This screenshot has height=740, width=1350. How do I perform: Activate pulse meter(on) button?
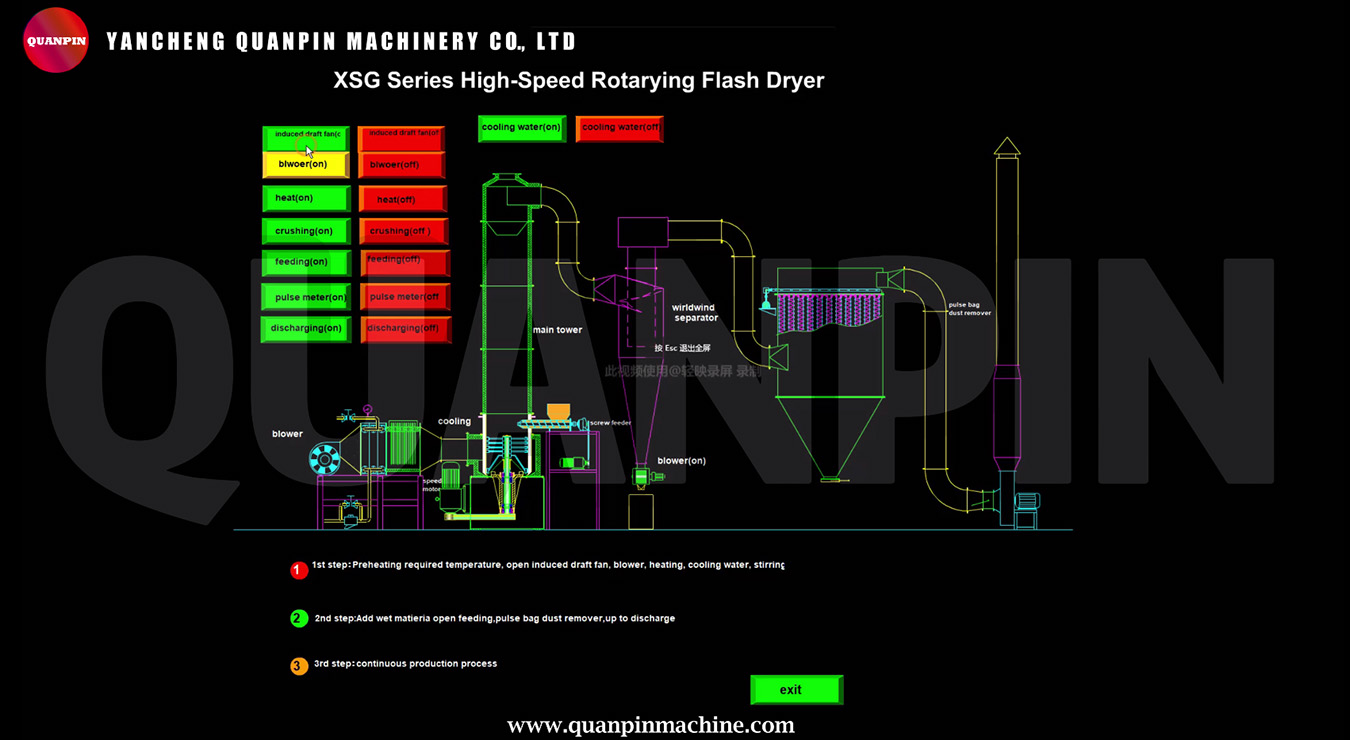306,297
